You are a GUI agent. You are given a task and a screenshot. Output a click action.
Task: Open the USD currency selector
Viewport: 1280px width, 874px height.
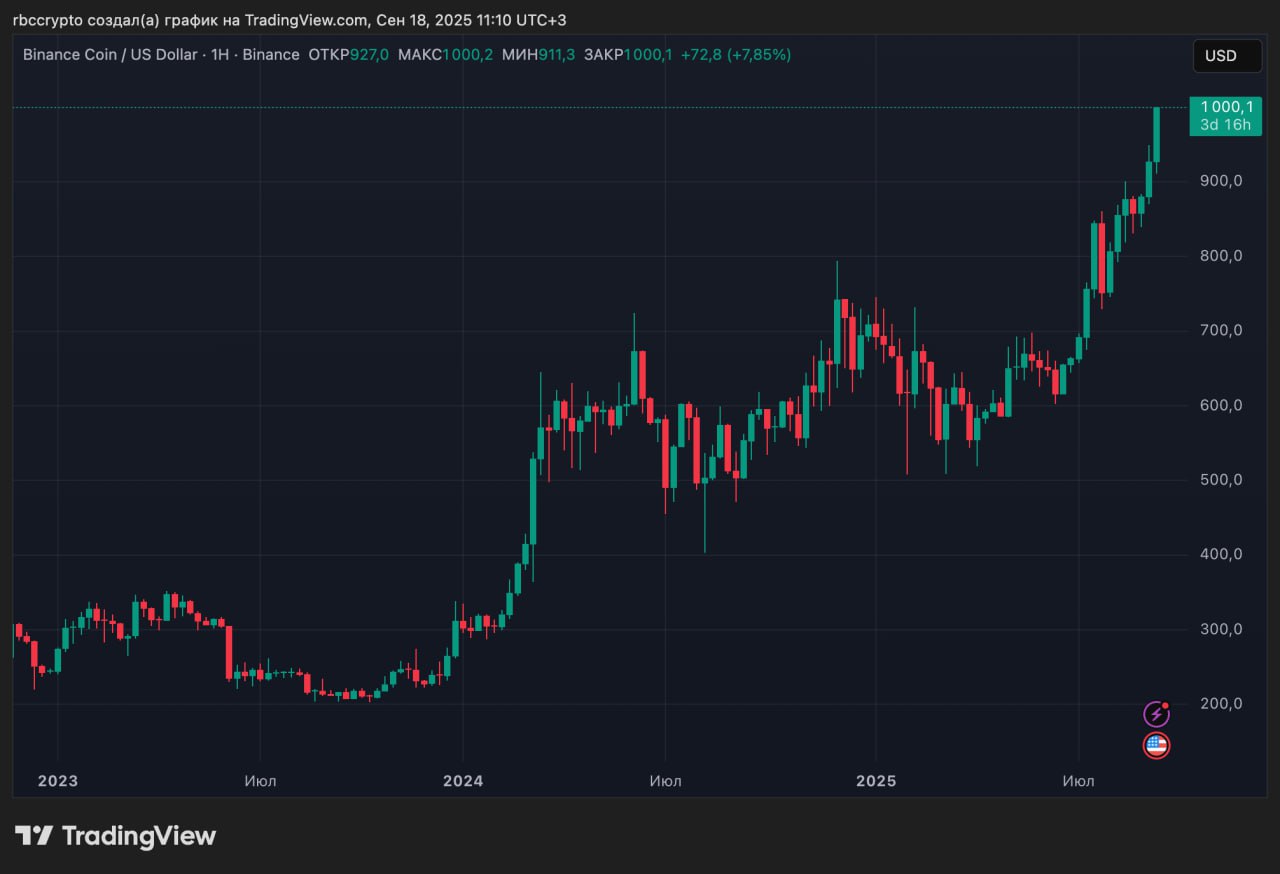point(1227,56)
